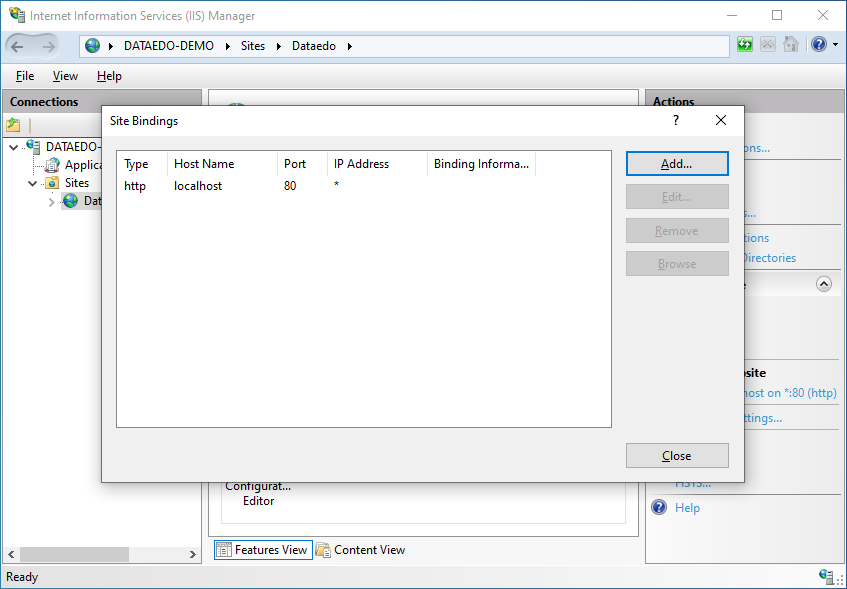The width and height of the screenshot is (847, 589).
Task: Click the Help question mark in Site Bindings title bar
Action: pos(676,120)
